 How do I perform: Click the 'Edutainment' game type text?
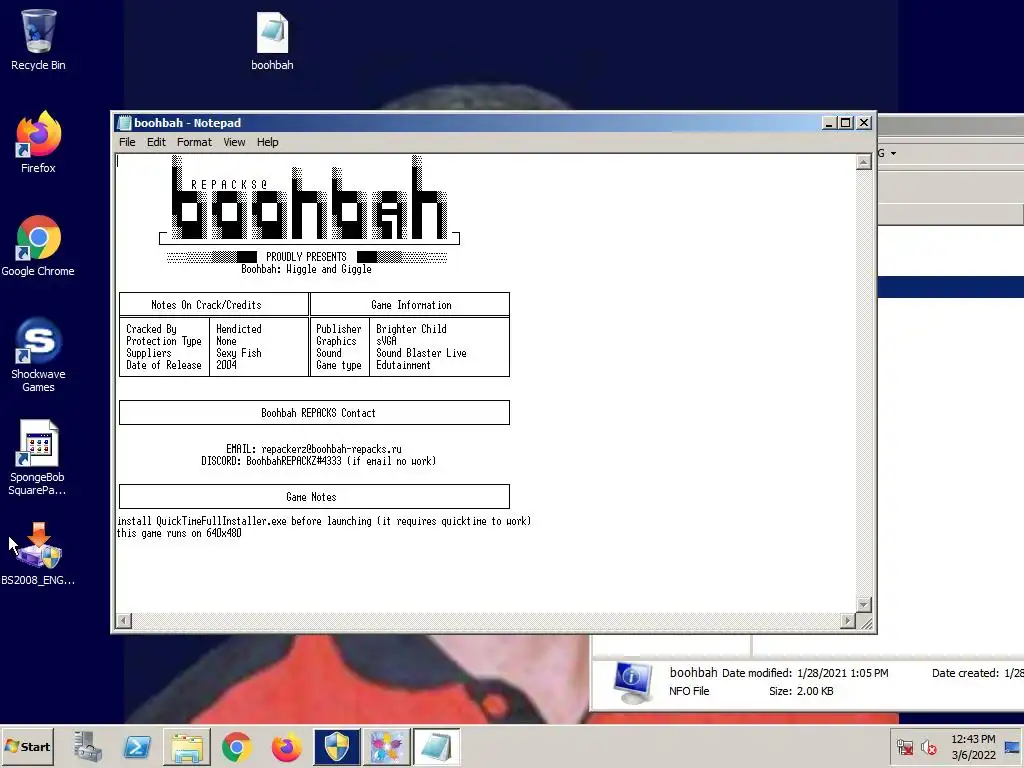403,365
